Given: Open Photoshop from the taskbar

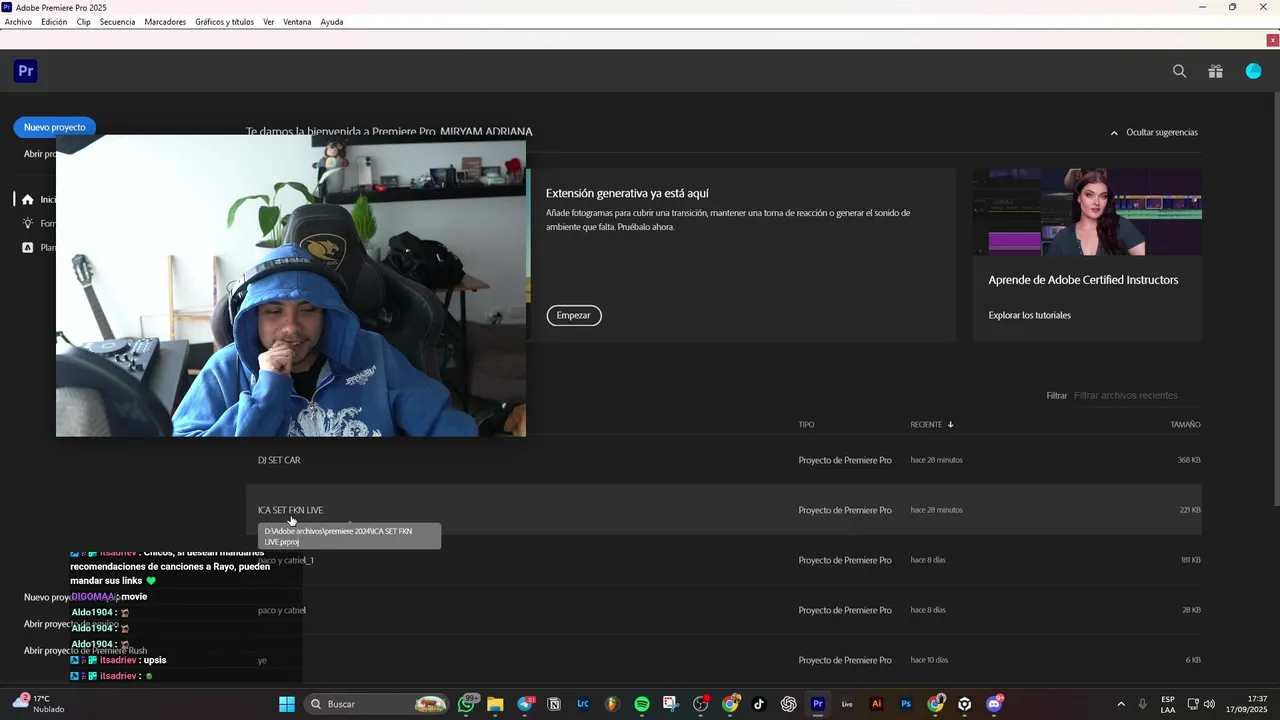Looking at the screenshot, I should click(906, 704).
